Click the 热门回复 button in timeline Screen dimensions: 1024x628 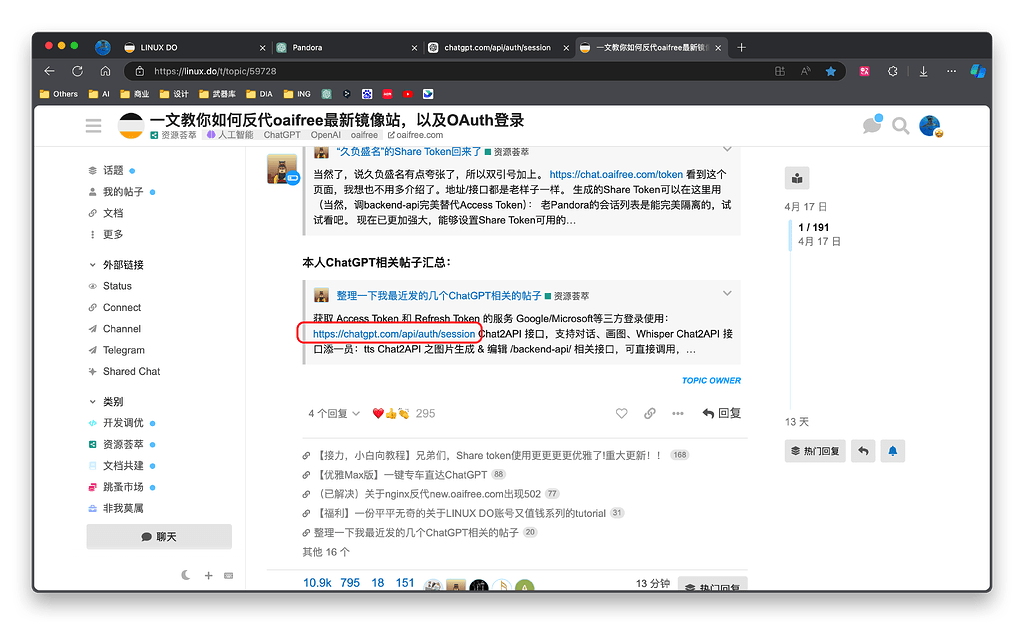pos(815,451)
